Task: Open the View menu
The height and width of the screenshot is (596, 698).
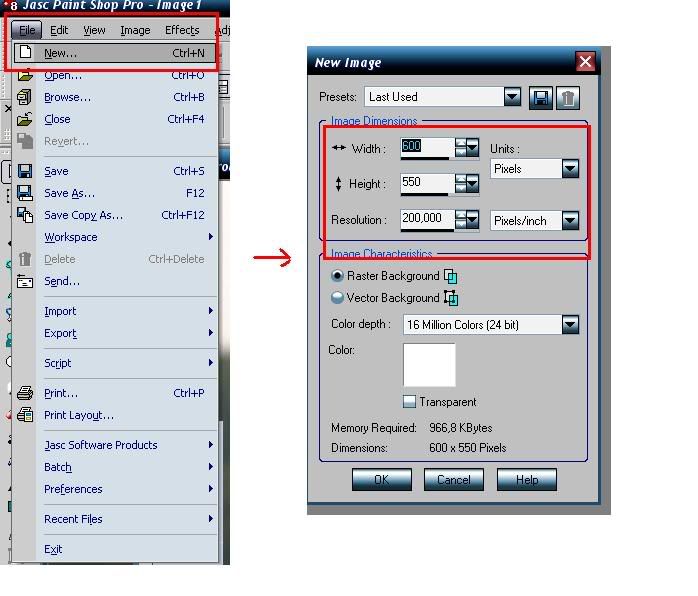Action: (x=94, y=30)
